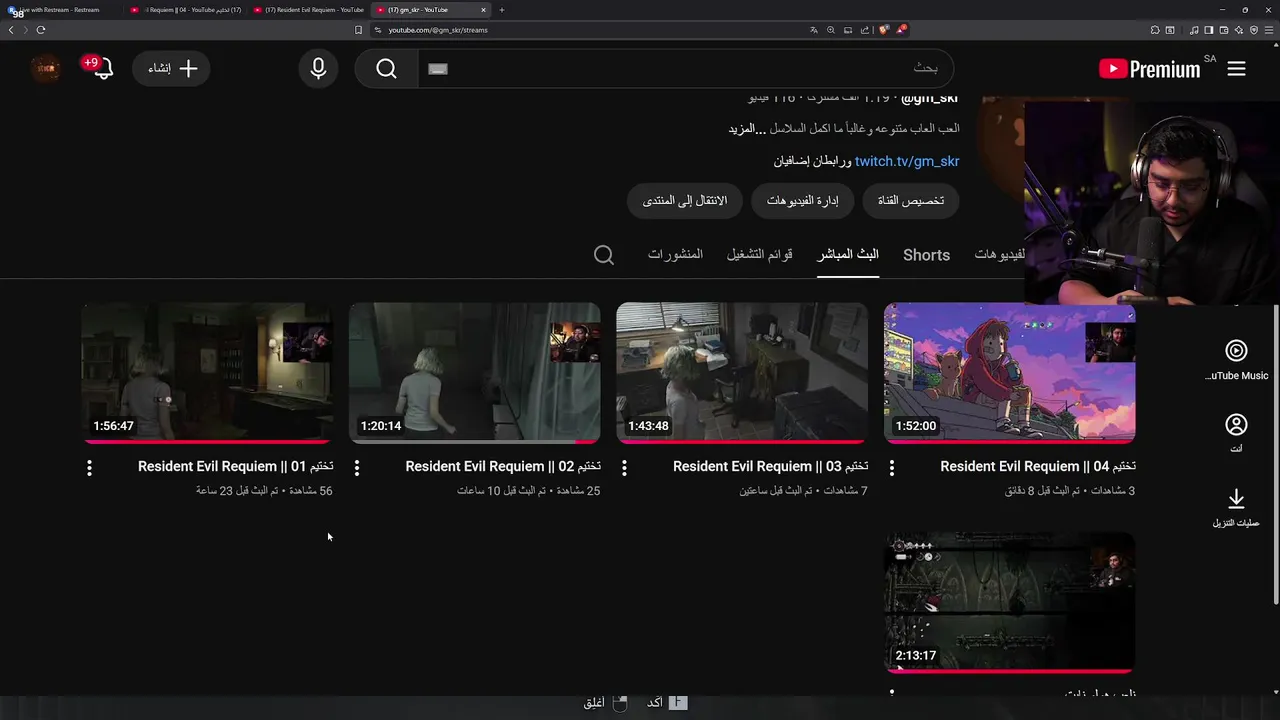This screenshot has width=1280, height=720.
Task: Click تخصيص القناة customize channel button
Action: 911,201
